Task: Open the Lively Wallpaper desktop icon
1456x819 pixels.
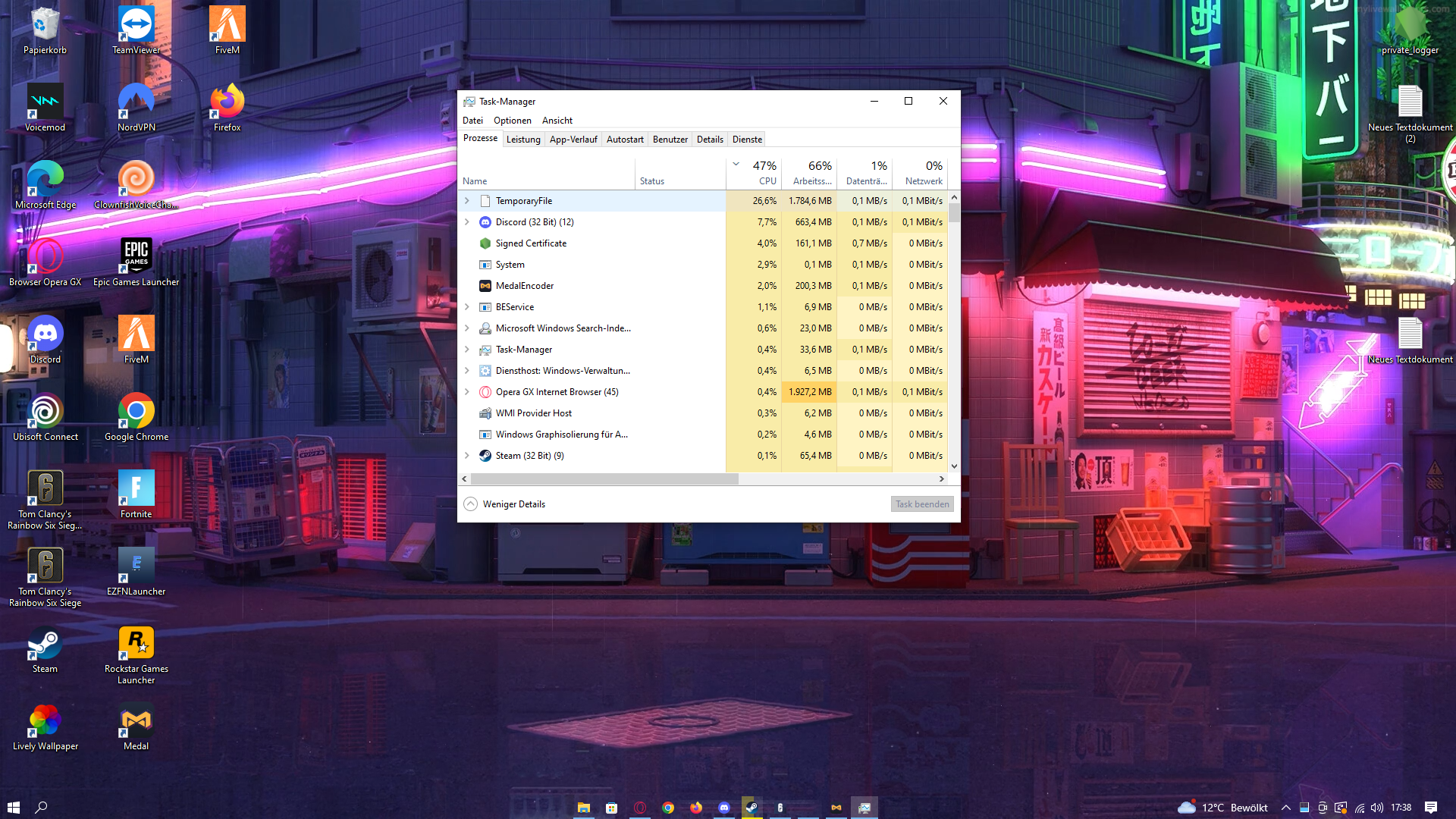Action: (x=45, y=720)
